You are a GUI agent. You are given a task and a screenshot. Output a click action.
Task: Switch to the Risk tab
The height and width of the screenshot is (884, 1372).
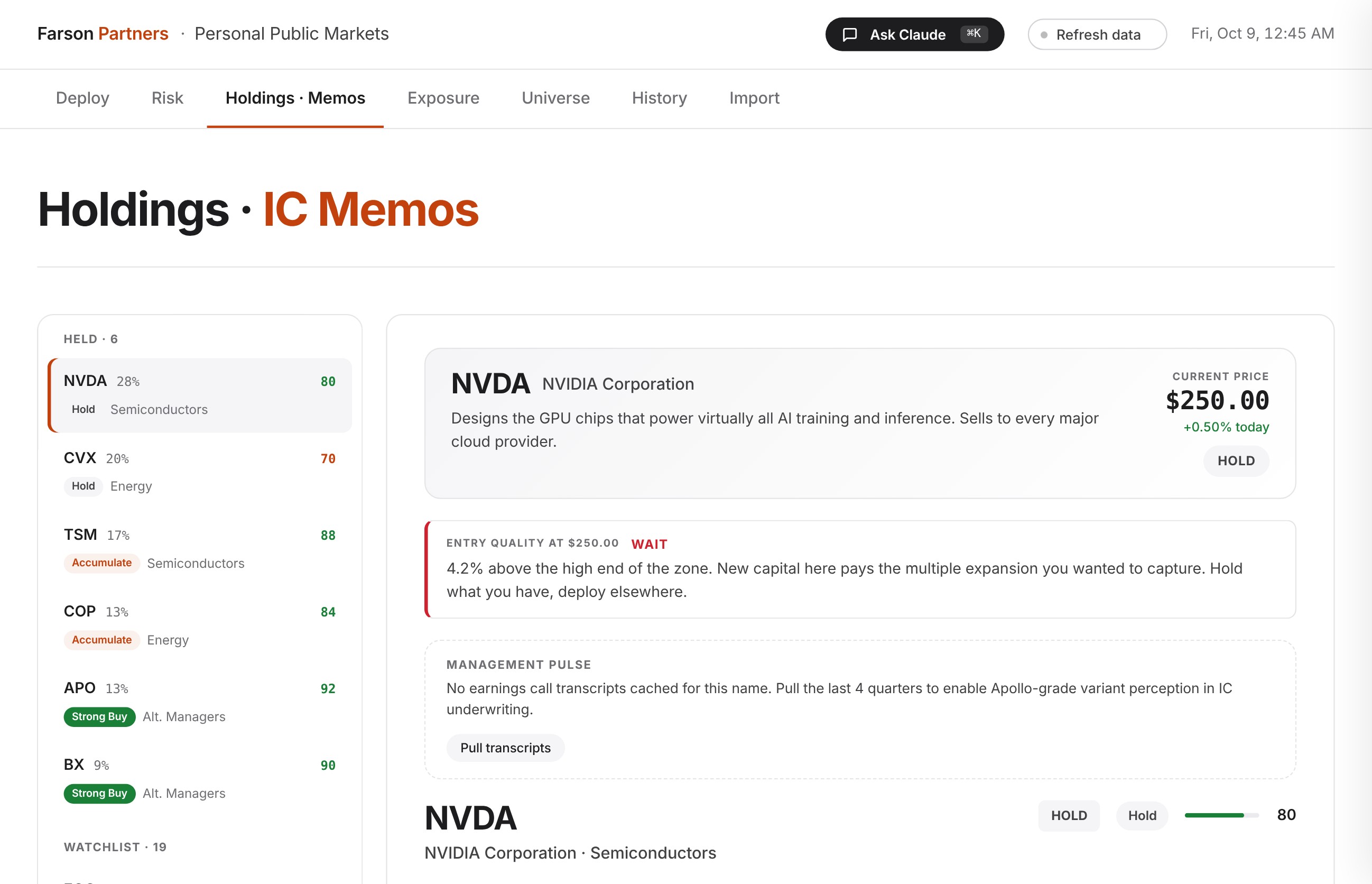pyautogui.click(x=167, y=98)
